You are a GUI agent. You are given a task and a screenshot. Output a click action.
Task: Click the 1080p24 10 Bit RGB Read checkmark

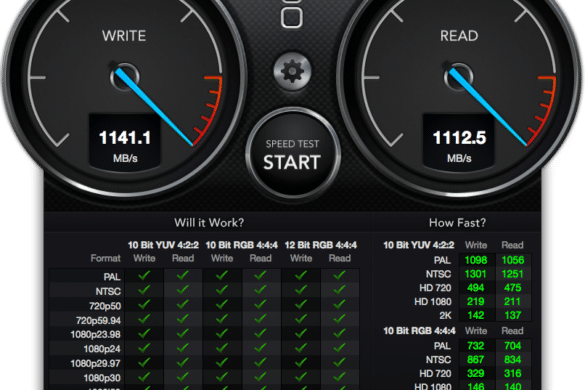coord(260,348)
